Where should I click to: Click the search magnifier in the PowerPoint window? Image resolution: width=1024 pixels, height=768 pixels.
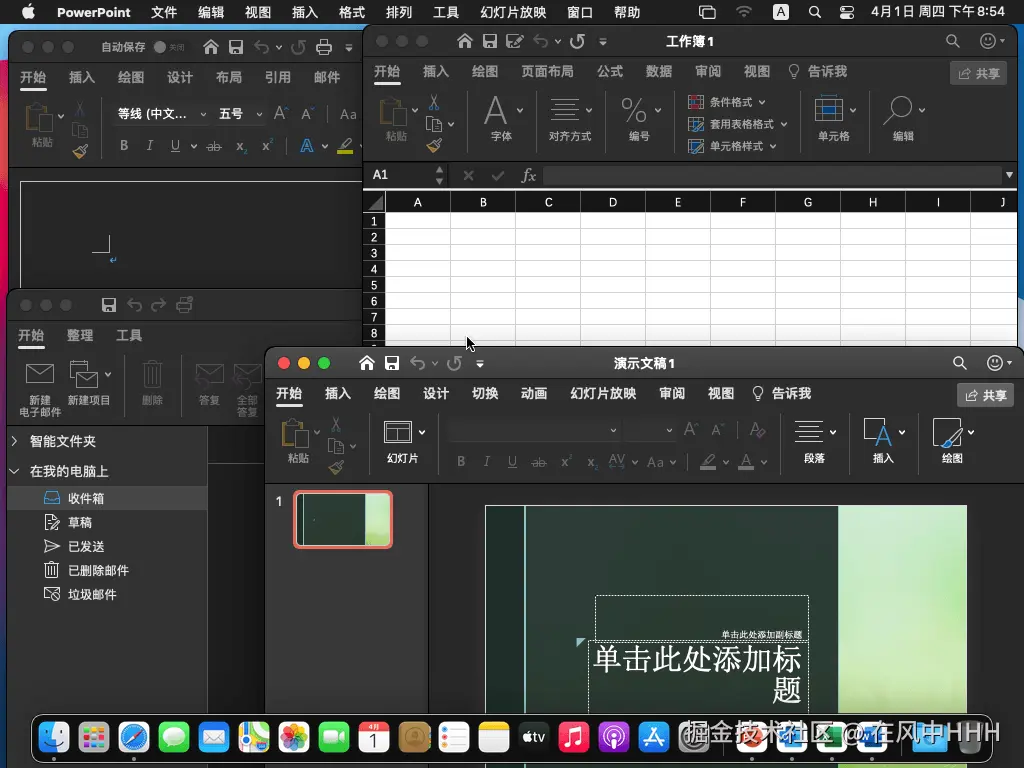point(959,363)
